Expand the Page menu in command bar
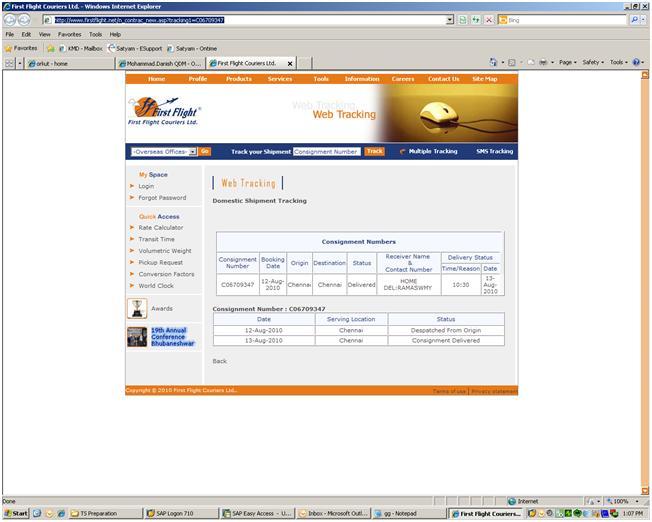This screenshot has height=522, width=652. point(568,62)
